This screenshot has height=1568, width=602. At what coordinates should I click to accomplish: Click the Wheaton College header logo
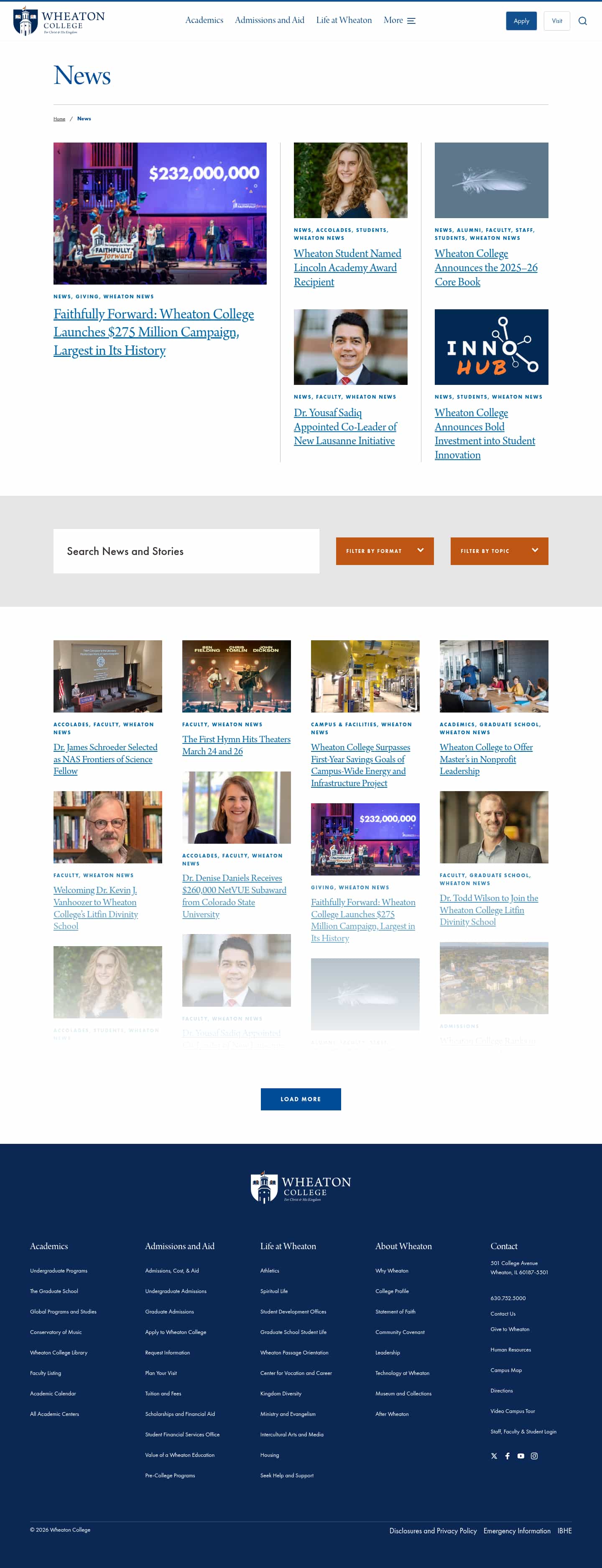[59, 21]
